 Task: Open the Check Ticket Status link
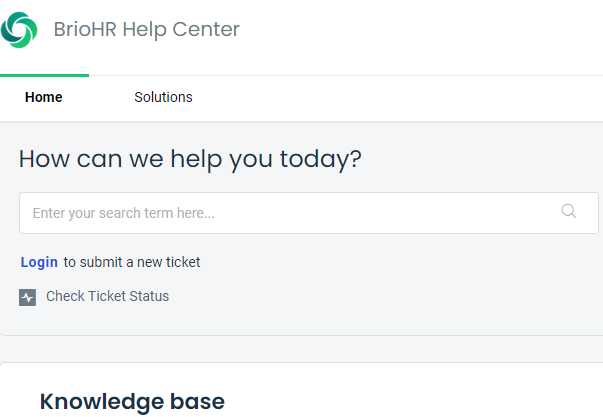[107, 296]
